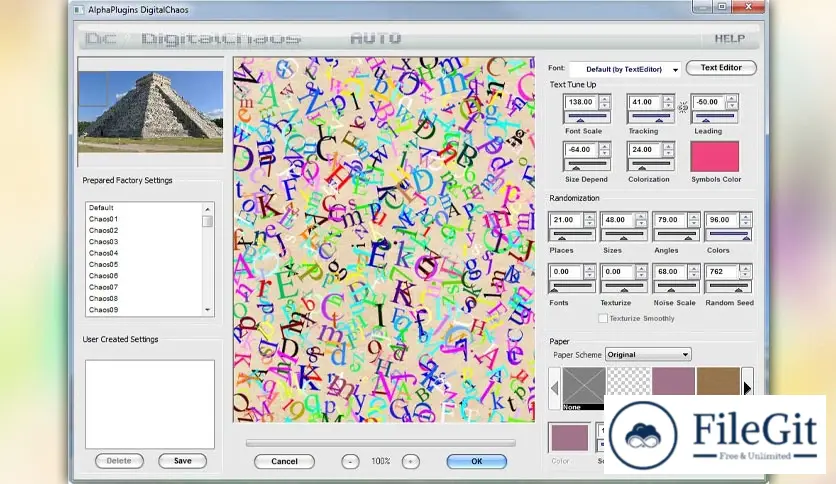Click the Random Seed stepper arrows
The image size is (836, 484).
tap(745, 271)
